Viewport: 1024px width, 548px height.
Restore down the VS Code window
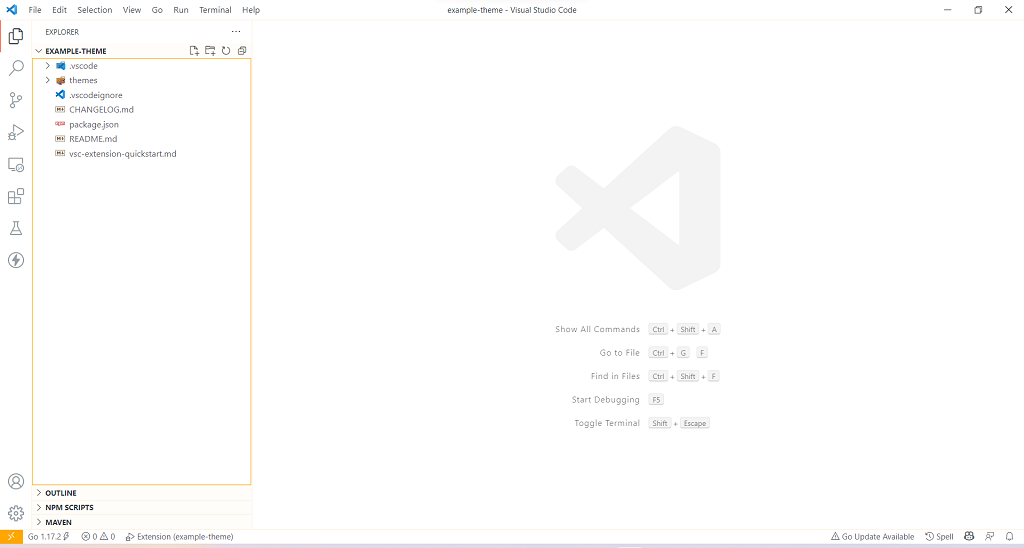point(978,10)
